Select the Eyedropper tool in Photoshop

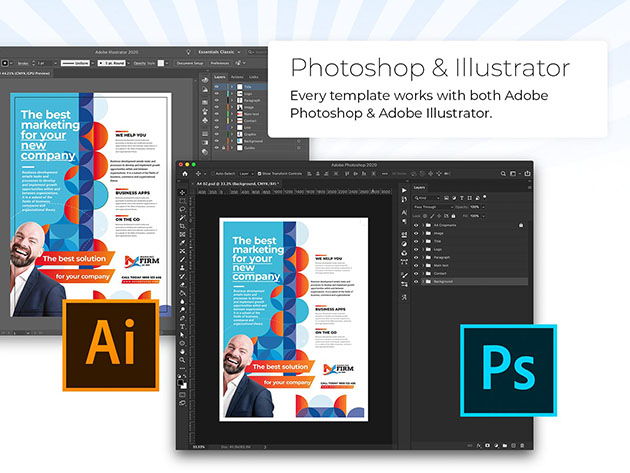coord(182,243)
